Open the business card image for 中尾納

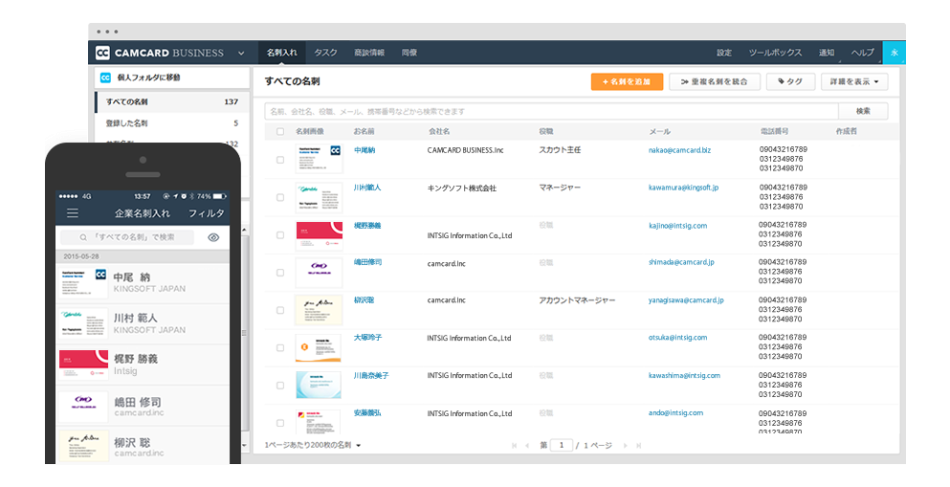pyautogui.click(x=318, y=158)
